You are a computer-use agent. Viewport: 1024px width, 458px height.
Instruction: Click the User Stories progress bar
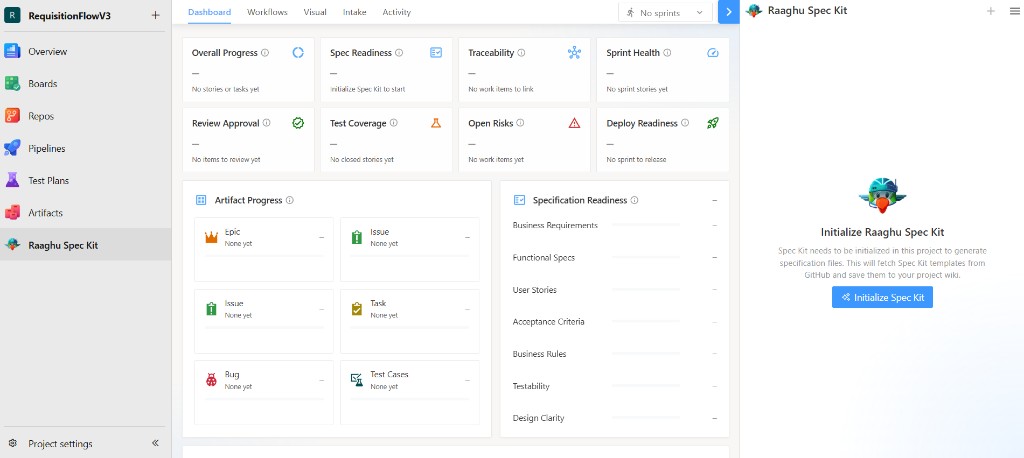[646, 289]
